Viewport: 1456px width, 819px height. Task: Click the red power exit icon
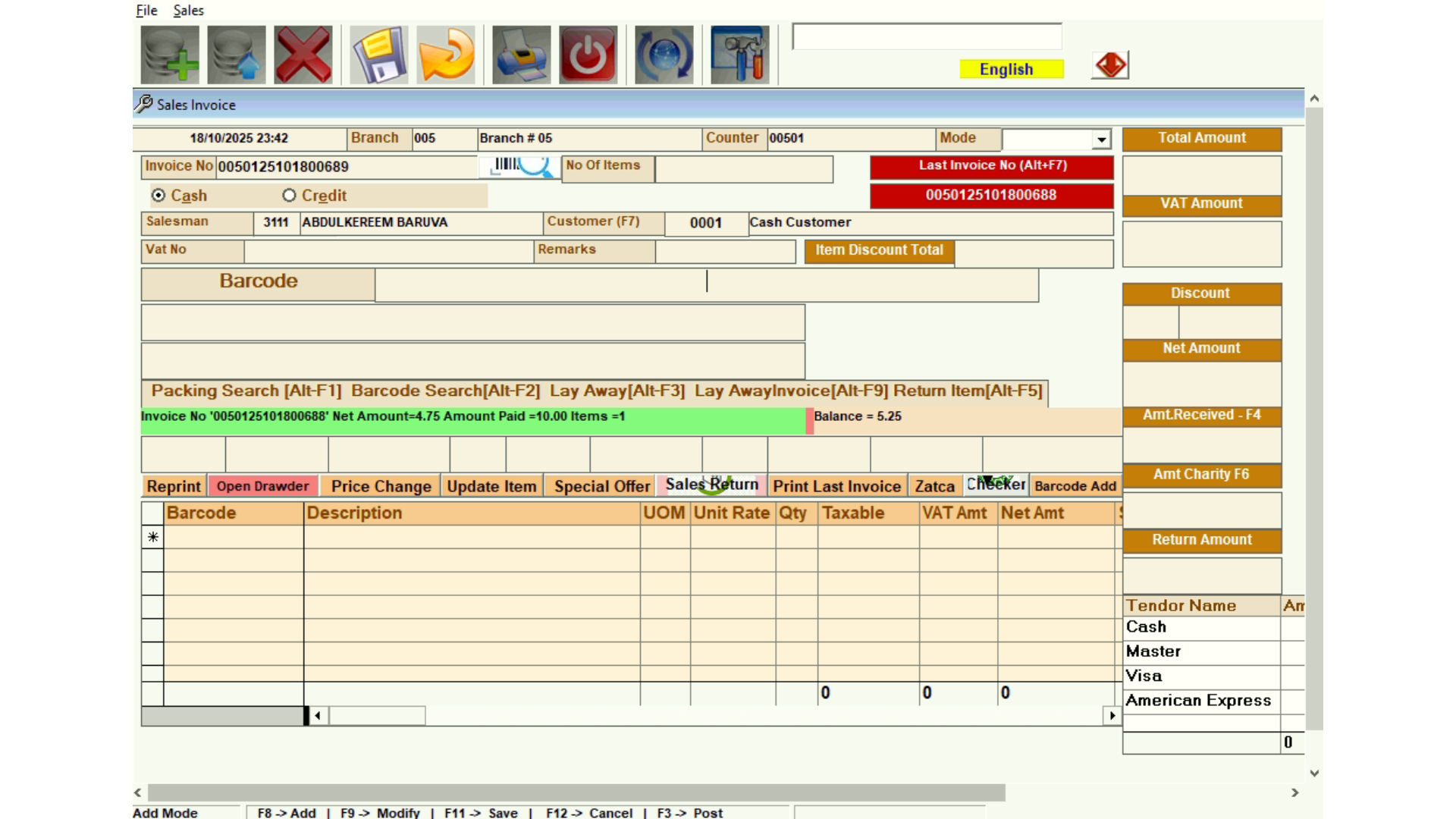coord(588,55)
